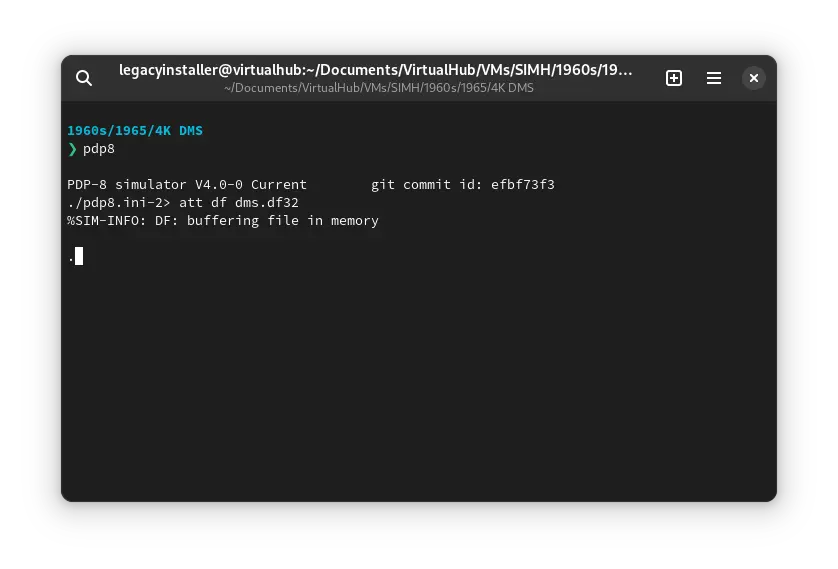Image resolution: width=838 pixels, height=569 pixels.
Task: Open a new terminal tab
Action: 674,78
